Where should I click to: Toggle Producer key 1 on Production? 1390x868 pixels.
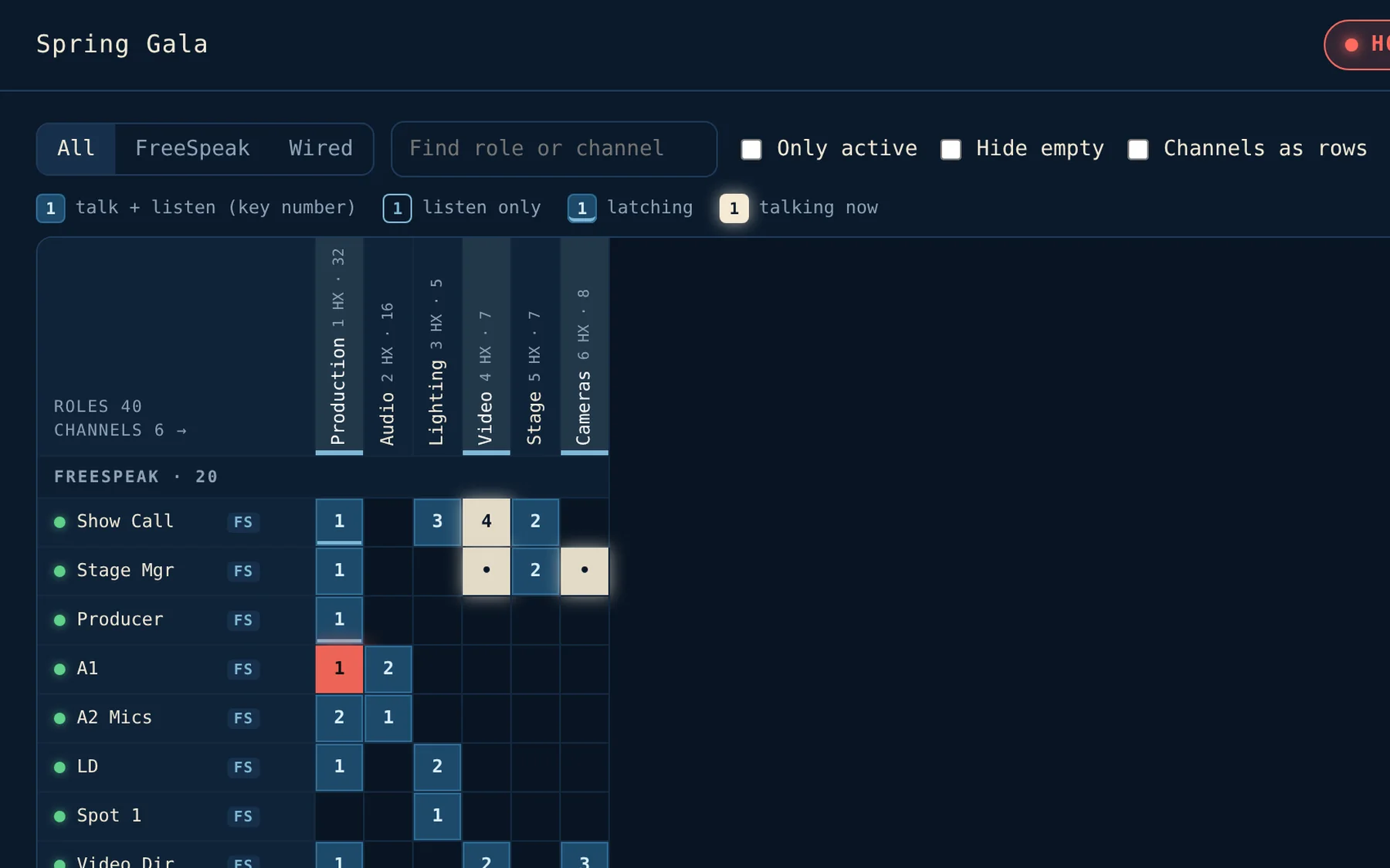tap(339, 619)
